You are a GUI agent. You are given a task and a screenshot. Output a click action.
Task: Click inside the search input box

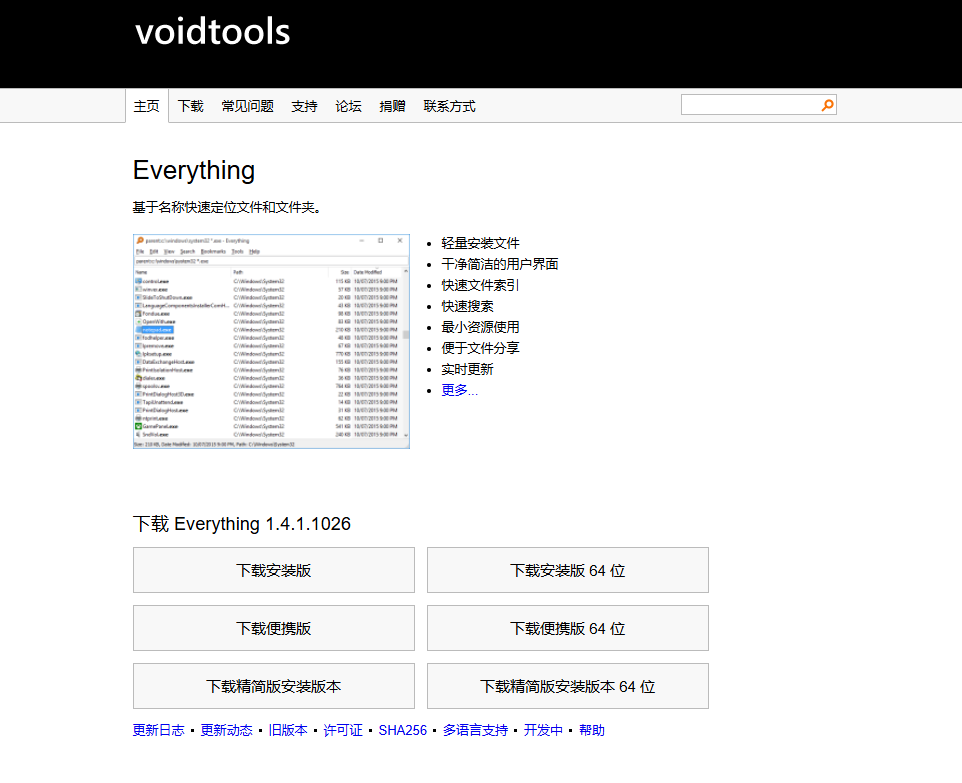[750, 104]
